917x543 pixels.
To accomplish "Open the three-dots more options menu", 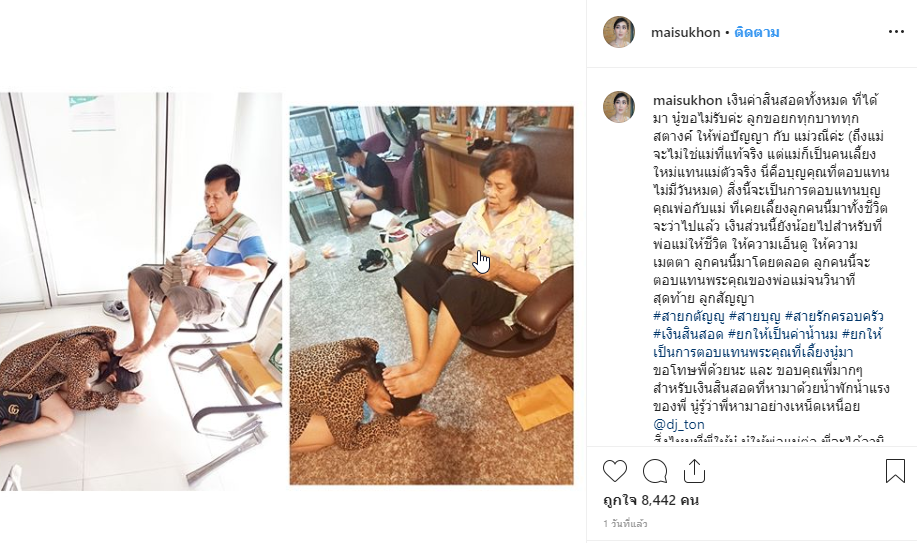I will [x=896, y=32].
